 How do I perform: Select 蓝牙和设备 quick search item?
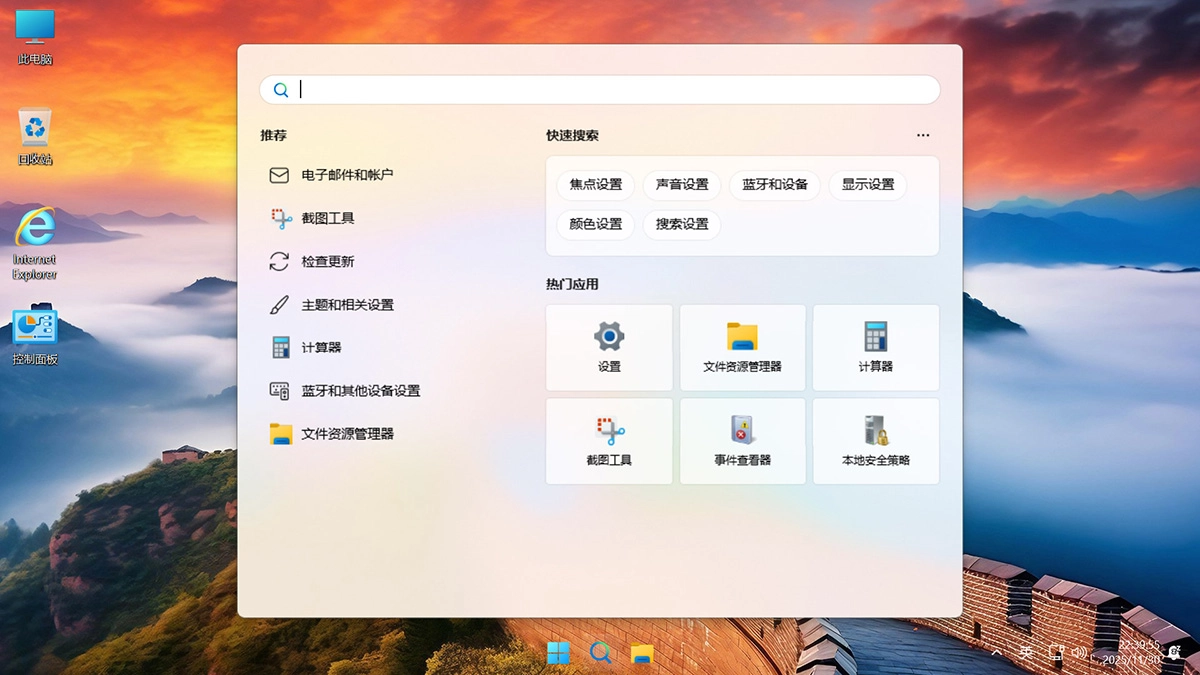coord(774,185)
